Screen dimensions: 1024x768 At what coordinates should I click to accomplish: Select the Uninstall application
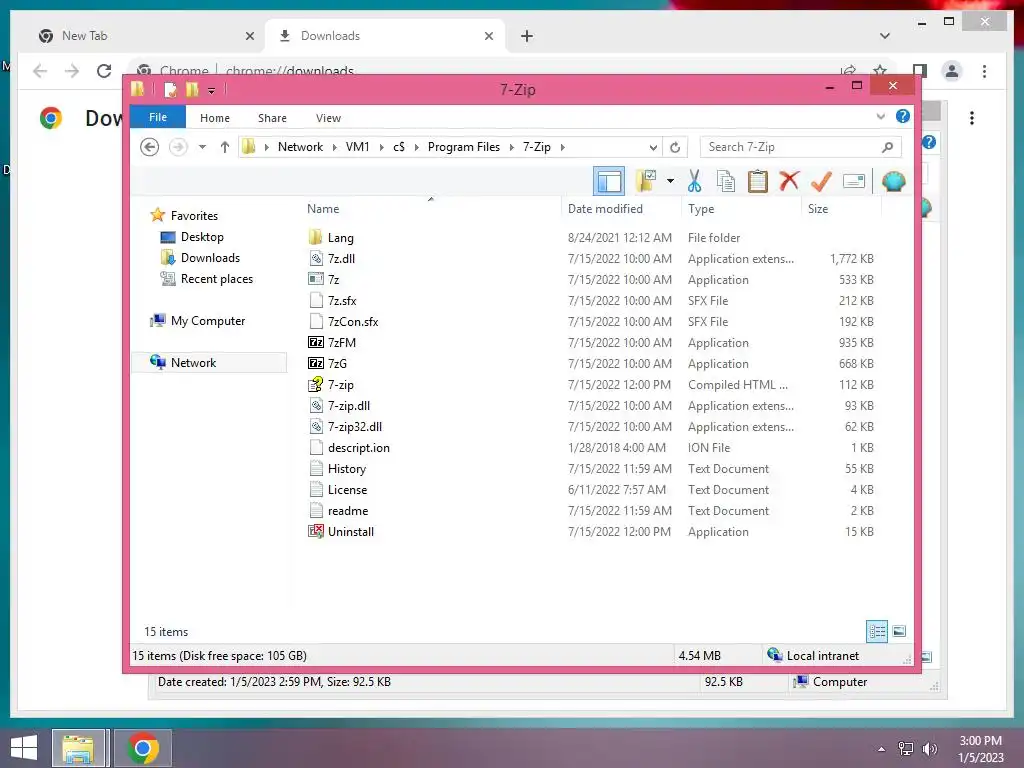point(351,532)
